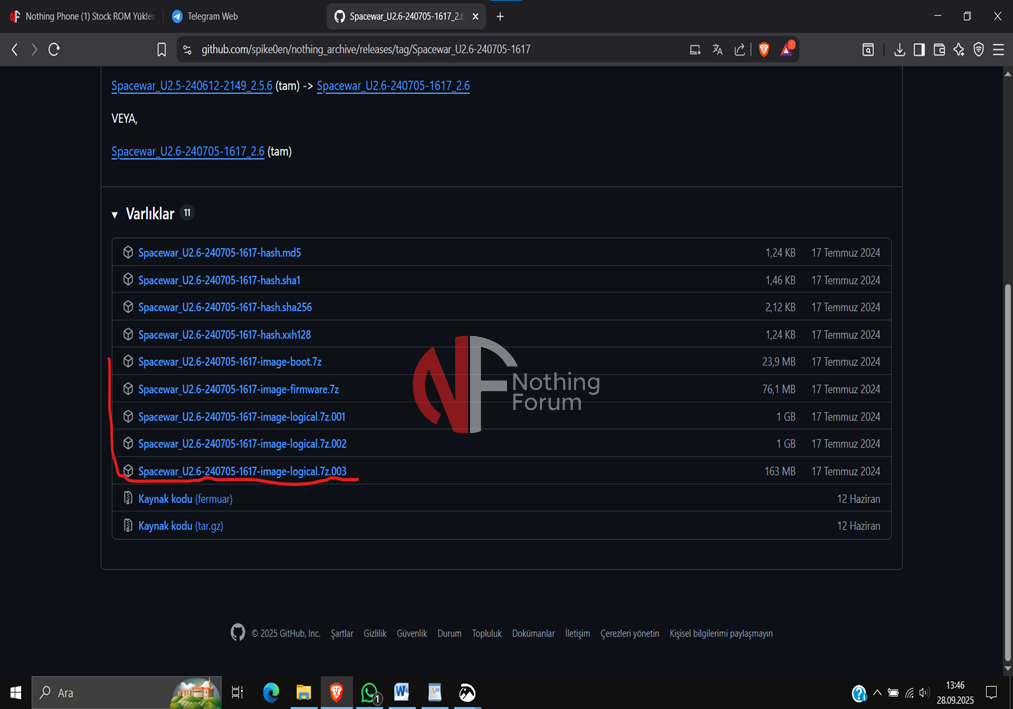Open Brave Shields lion icon
The image size is (1013, 709).
[764, 49]
